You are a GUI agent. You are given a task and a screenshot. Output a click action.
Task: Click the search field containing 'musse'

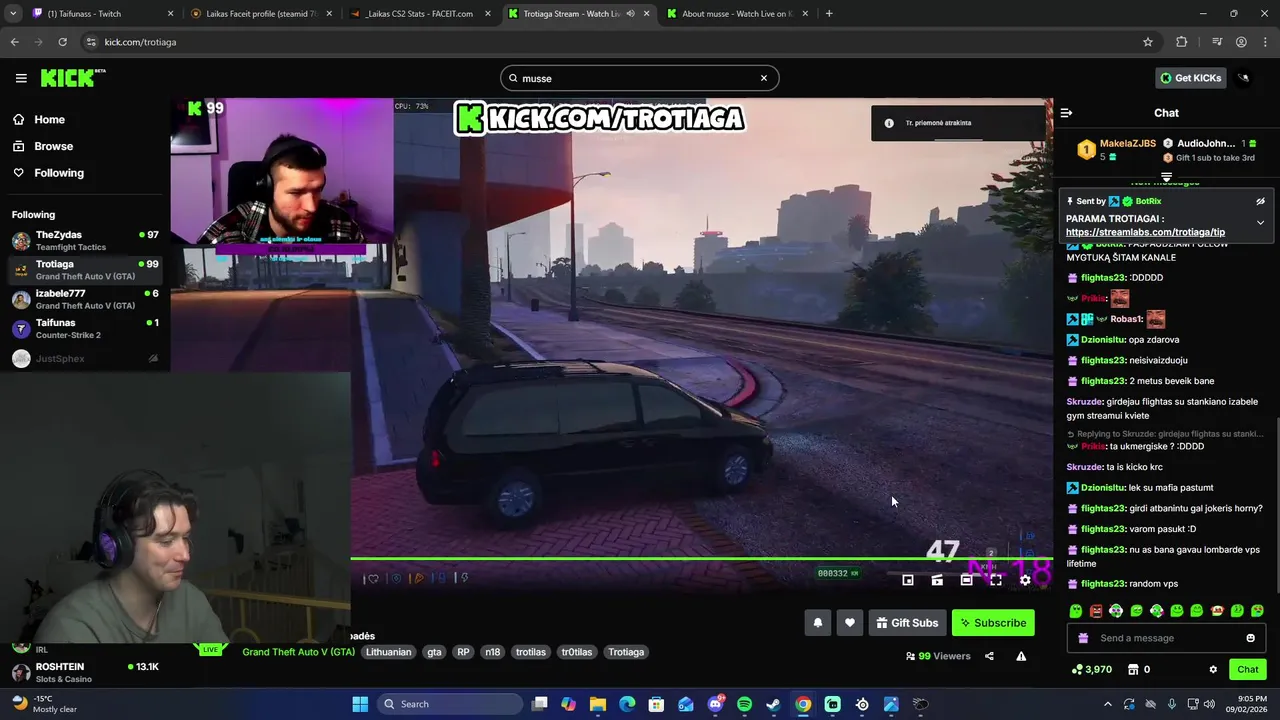tap(639, 78)
